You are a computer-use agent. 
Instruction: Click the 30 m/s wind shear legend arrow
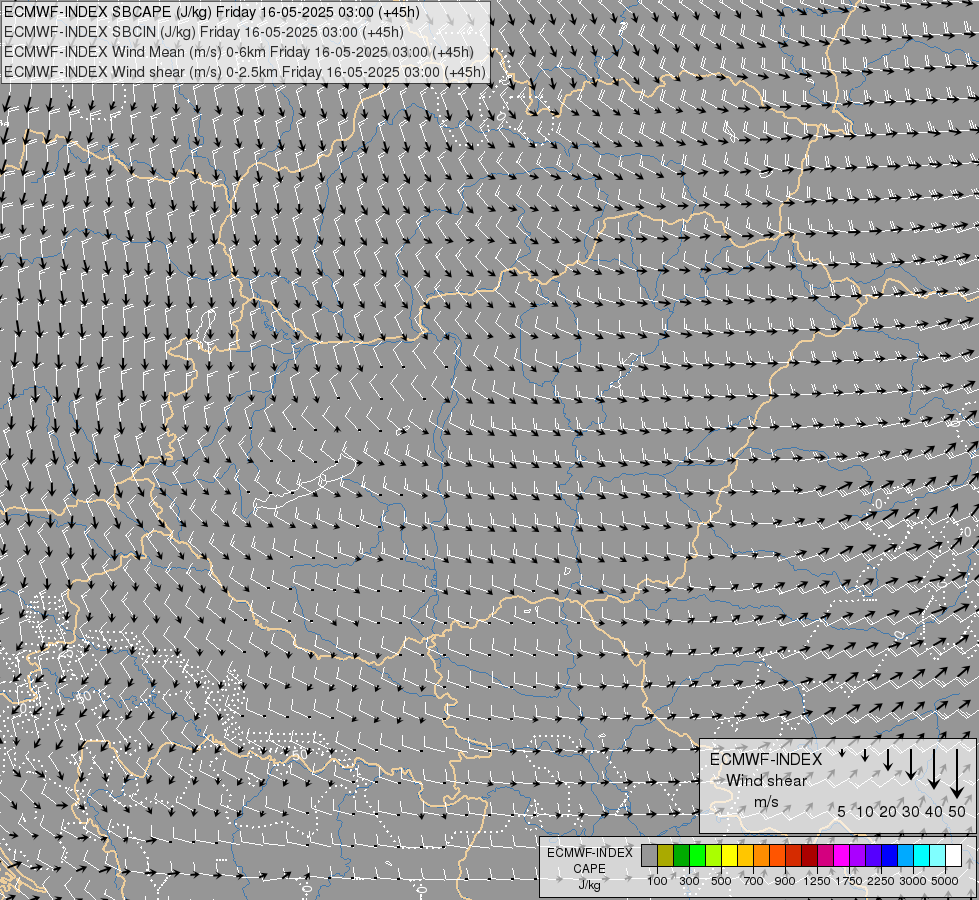(x=911, y=764)
